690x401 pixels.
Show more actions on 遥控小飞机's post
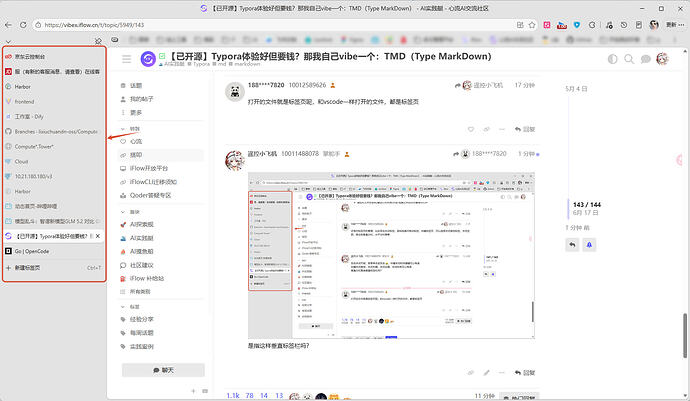pyautogui.click(x=502, y=373)
